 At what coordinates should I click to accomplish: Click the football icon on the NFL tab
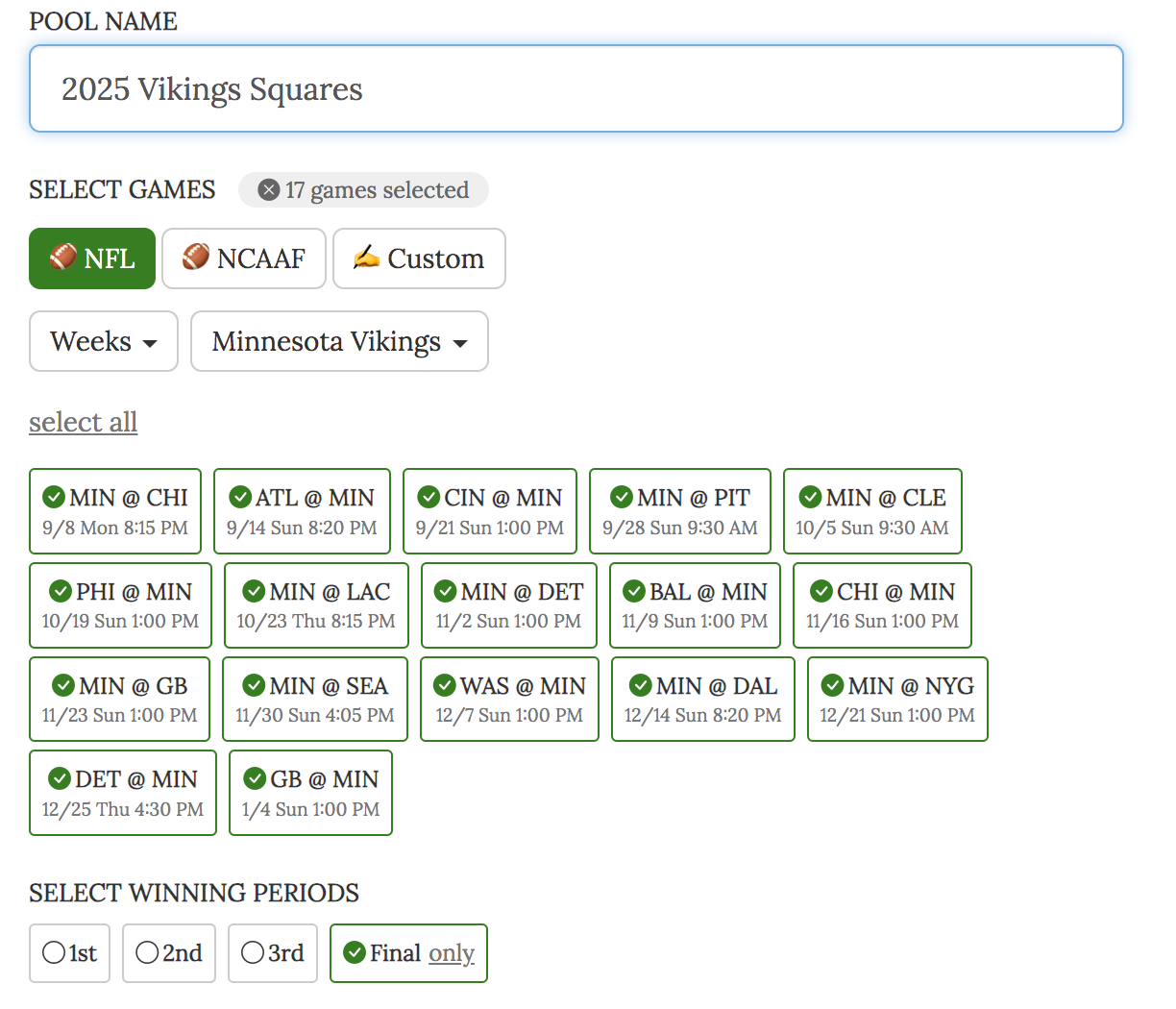(x=63, y=258)
